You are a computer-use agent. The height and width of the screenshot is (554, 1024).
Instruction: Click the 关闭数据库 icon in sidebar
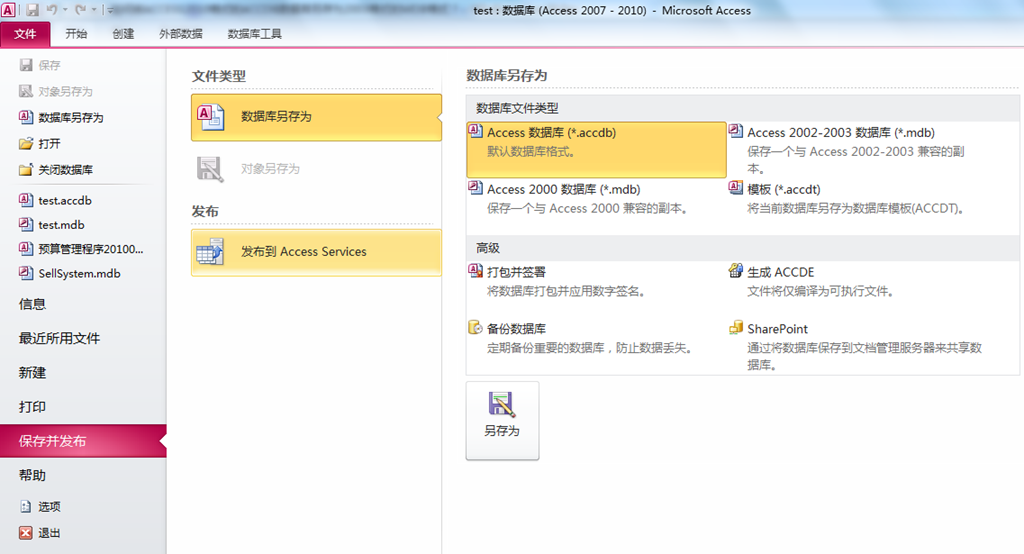(x=26, y=169)
